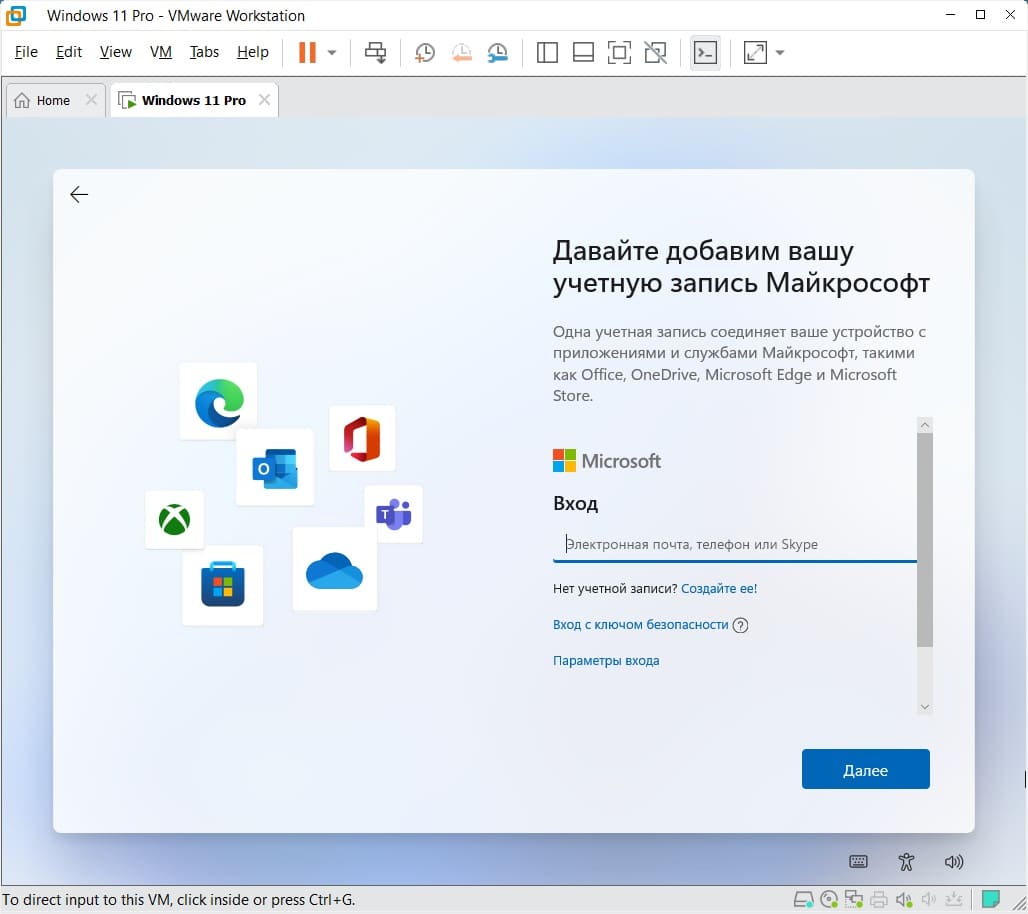The width and height of the screenshot is (1028, 914).
Task: Send Ctrl+Alt+Del to the virtual machine
Action: pyautogui.click(x=376, y=52)
